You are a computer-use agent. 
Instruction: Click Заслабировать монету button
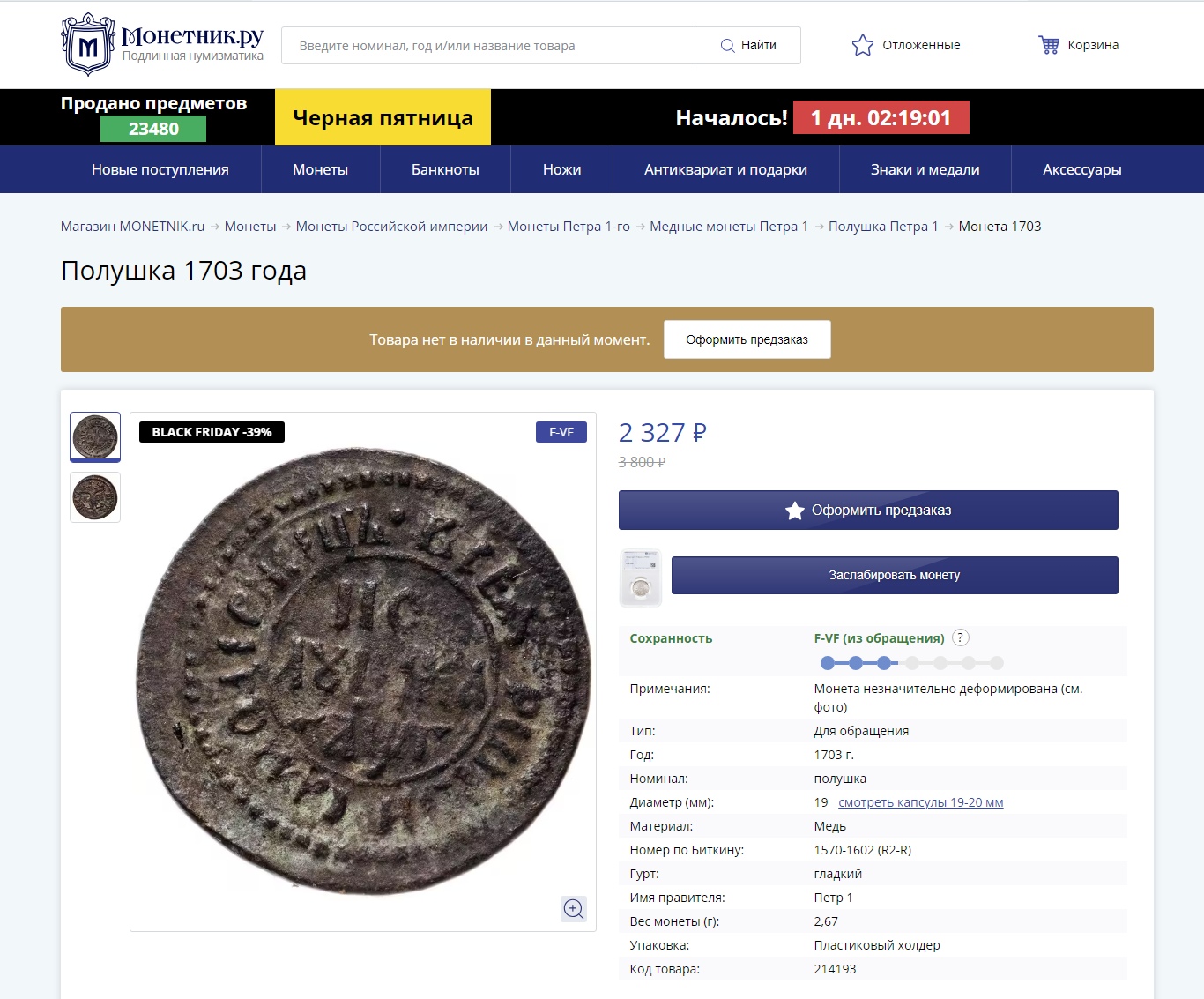894,575
